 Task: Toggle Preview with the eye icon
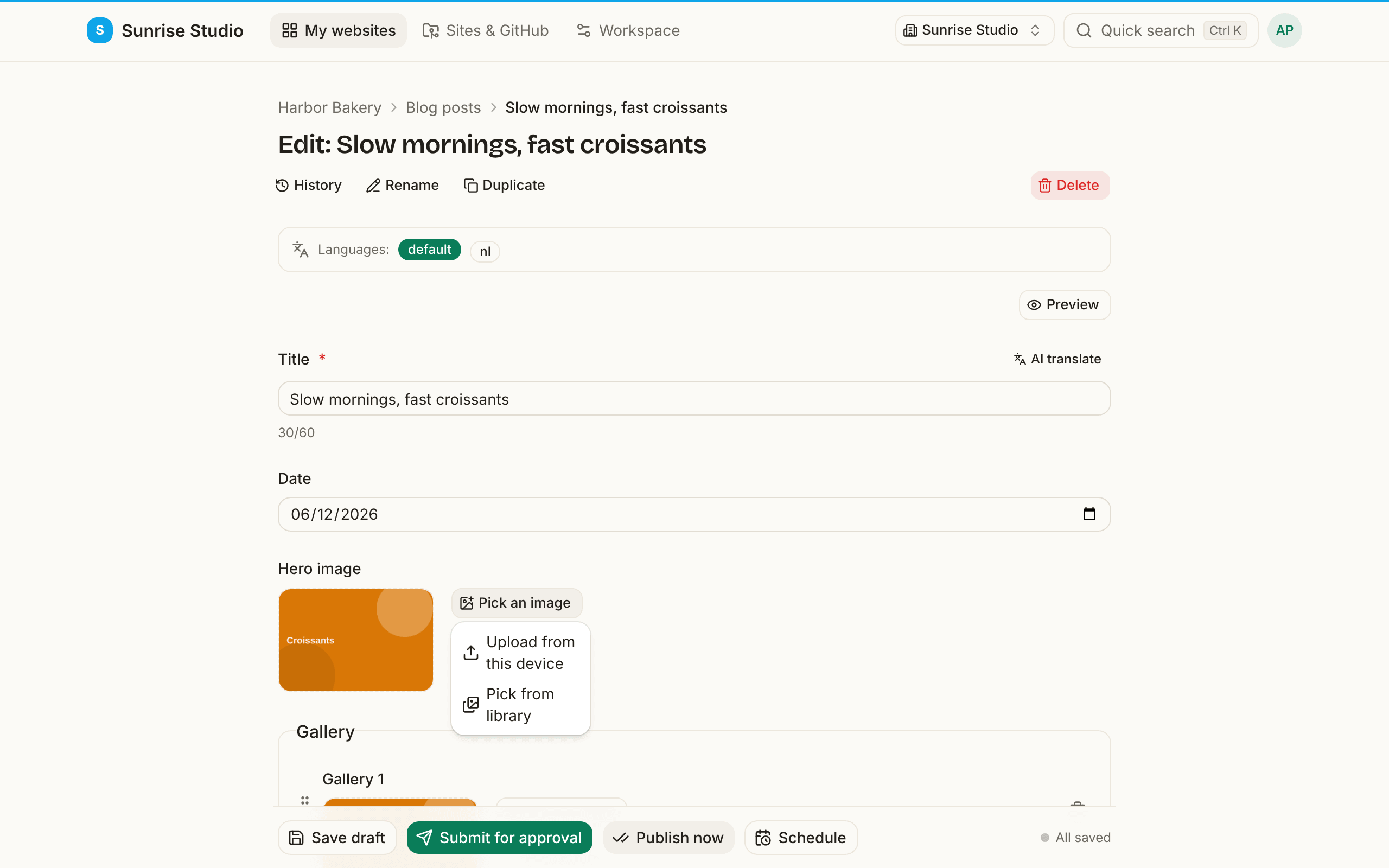click(x=1064, y=305)
